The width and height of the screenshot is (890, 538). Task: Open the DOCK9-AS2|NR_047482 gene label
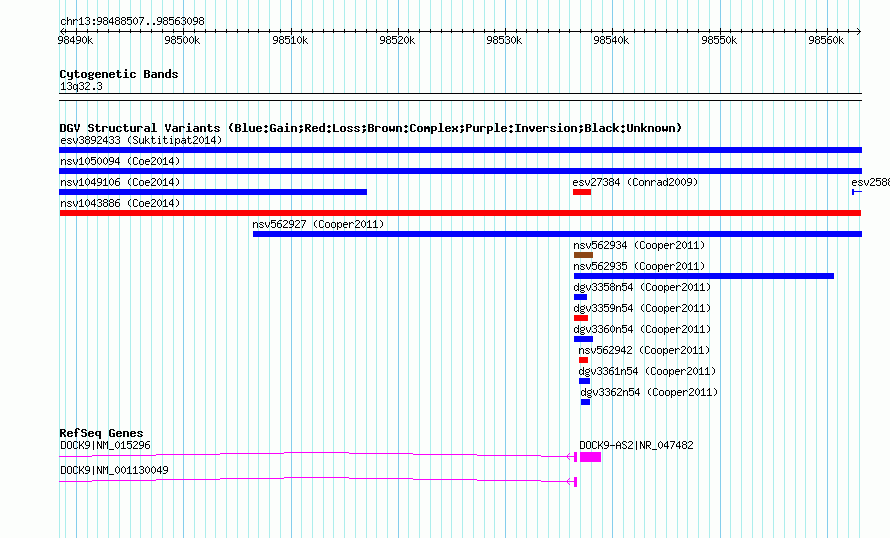[x=636, y=445]
